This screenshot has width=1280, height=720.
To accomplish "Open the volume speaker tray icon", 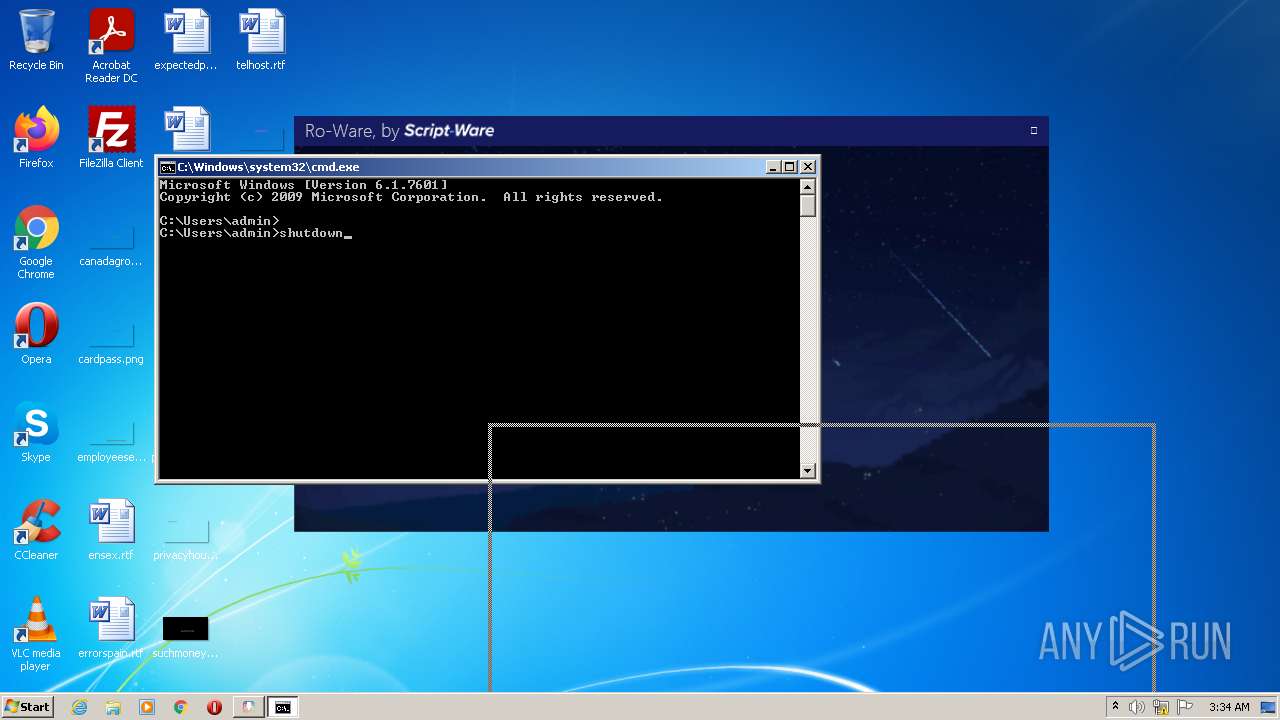I will [x=1137, y=707].
